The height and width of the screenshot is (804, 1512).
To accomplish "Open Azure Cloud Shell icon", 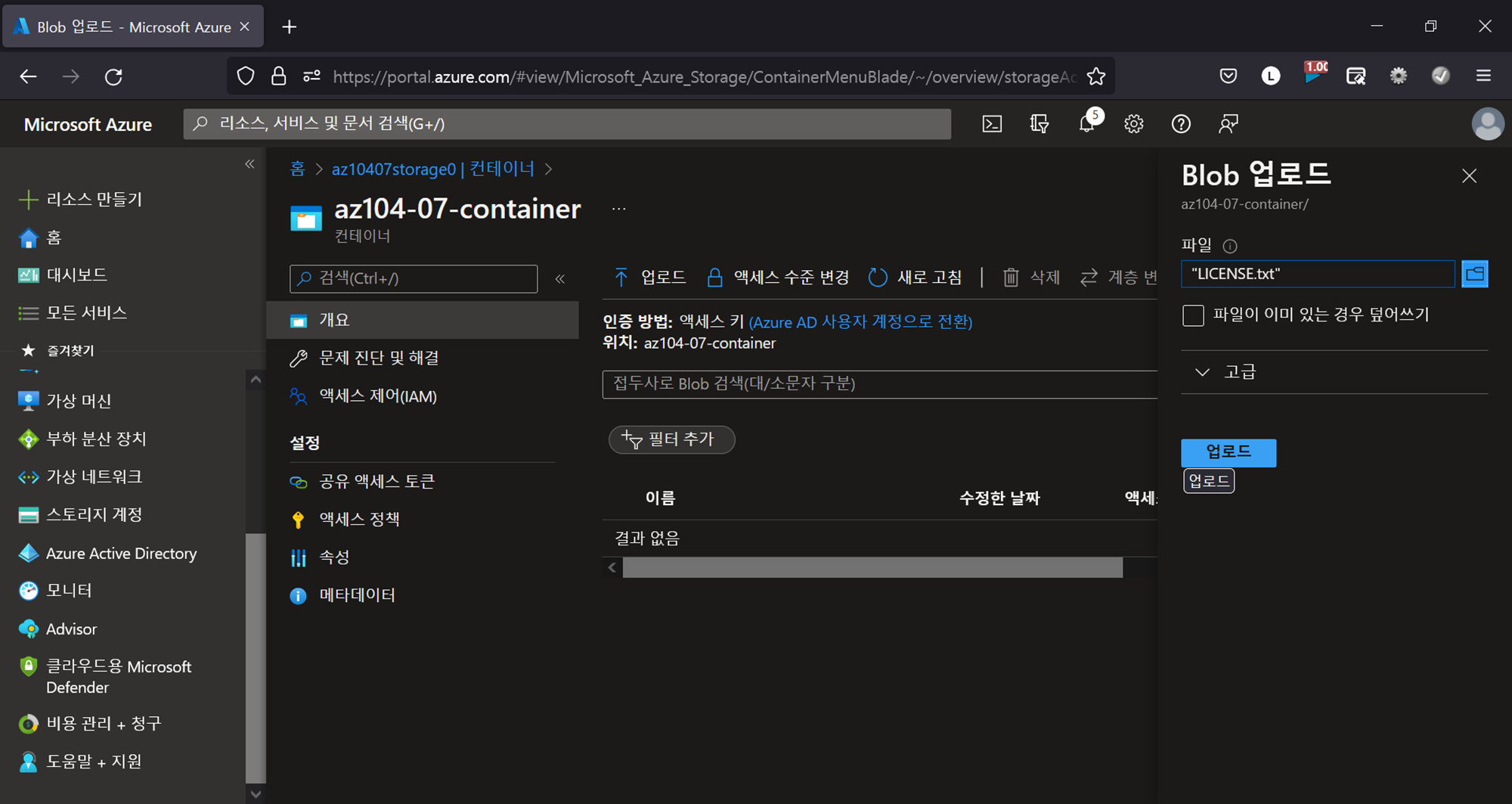I will pyautogui.click(x=992, y=124).
